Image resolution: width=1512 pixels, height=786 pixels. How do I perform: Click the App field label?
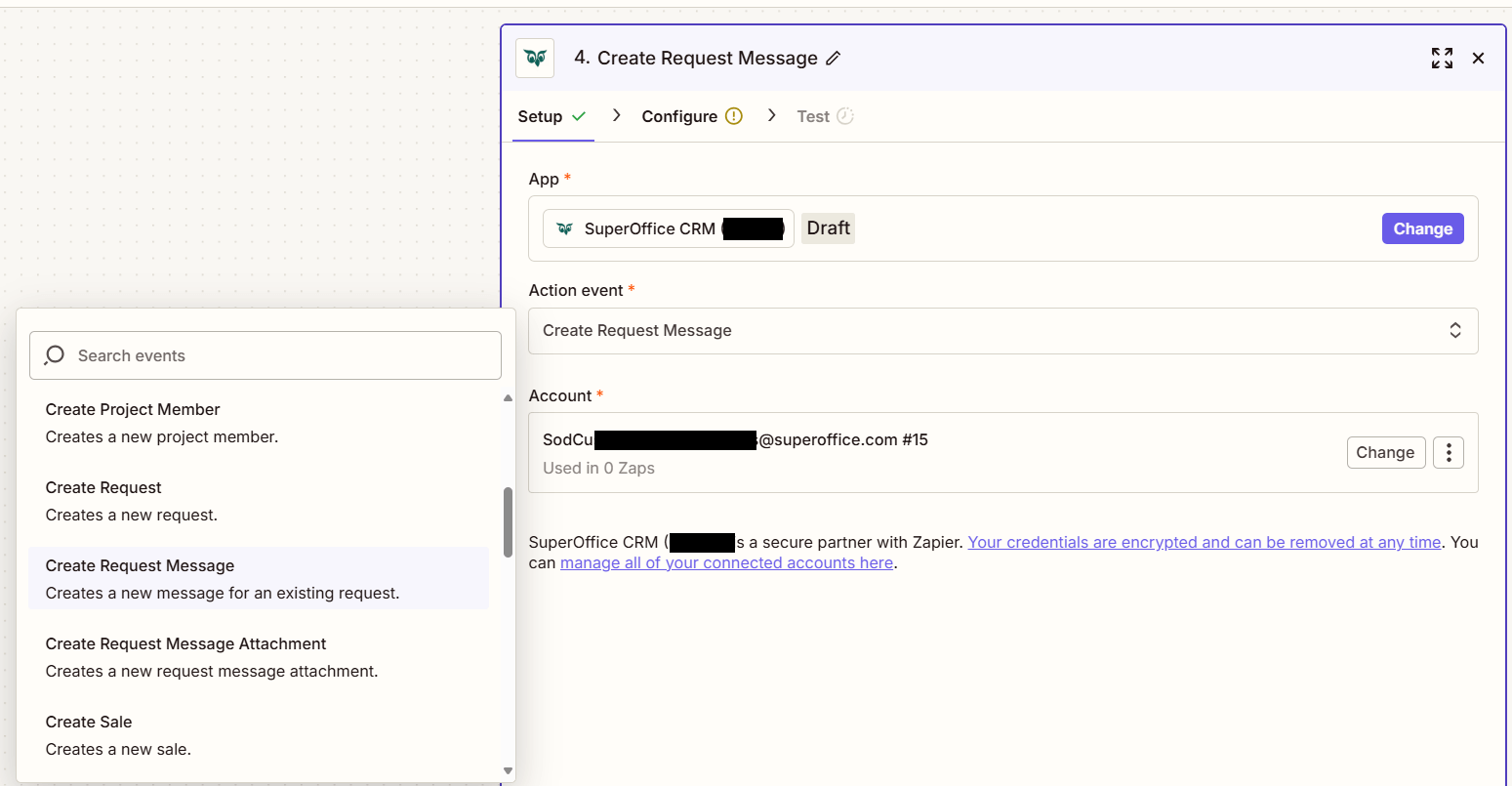(x=544, y=179)
